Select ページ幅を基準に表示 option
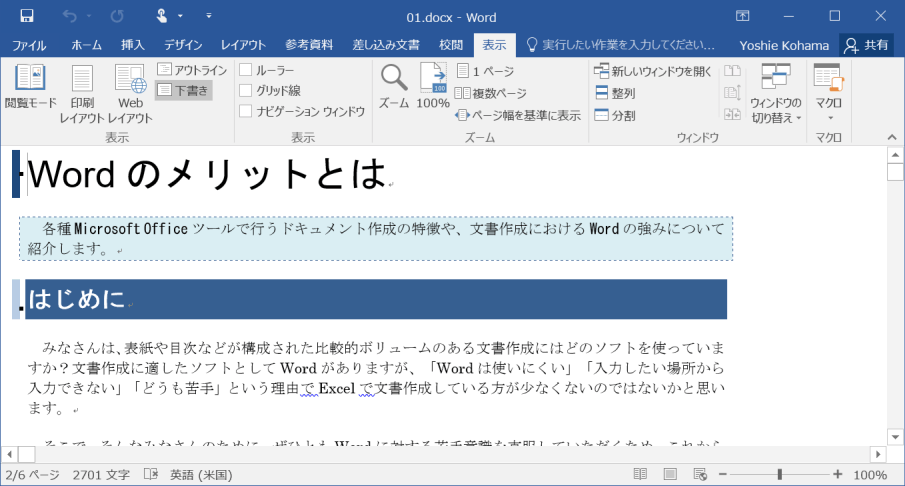 point(518,115)
